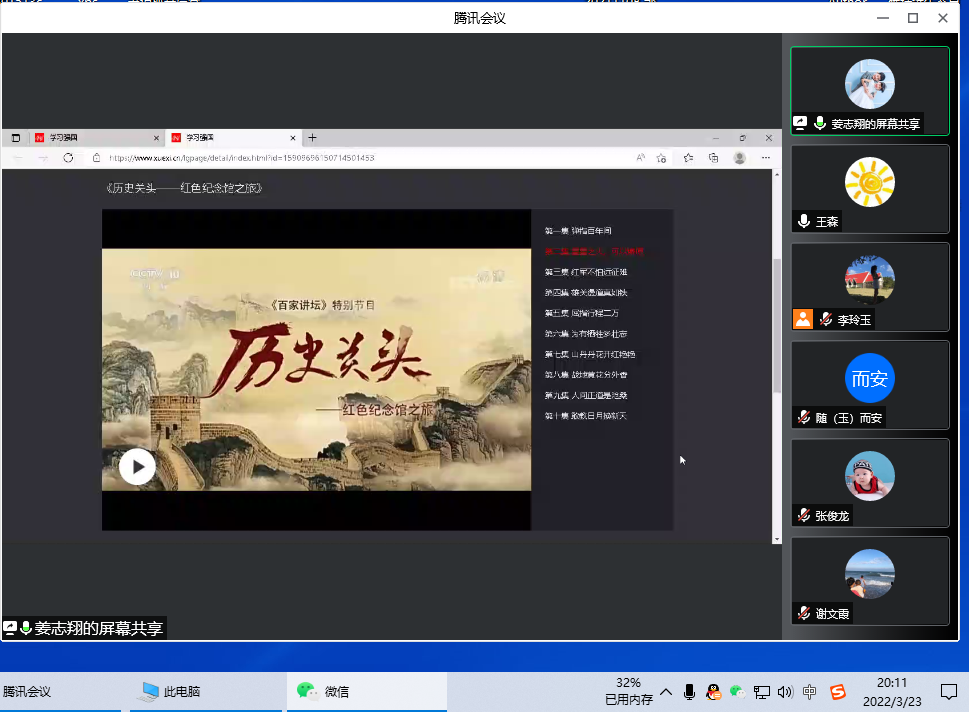
Task: Click the network icon in system tray
Action: (x=762, y=691)
